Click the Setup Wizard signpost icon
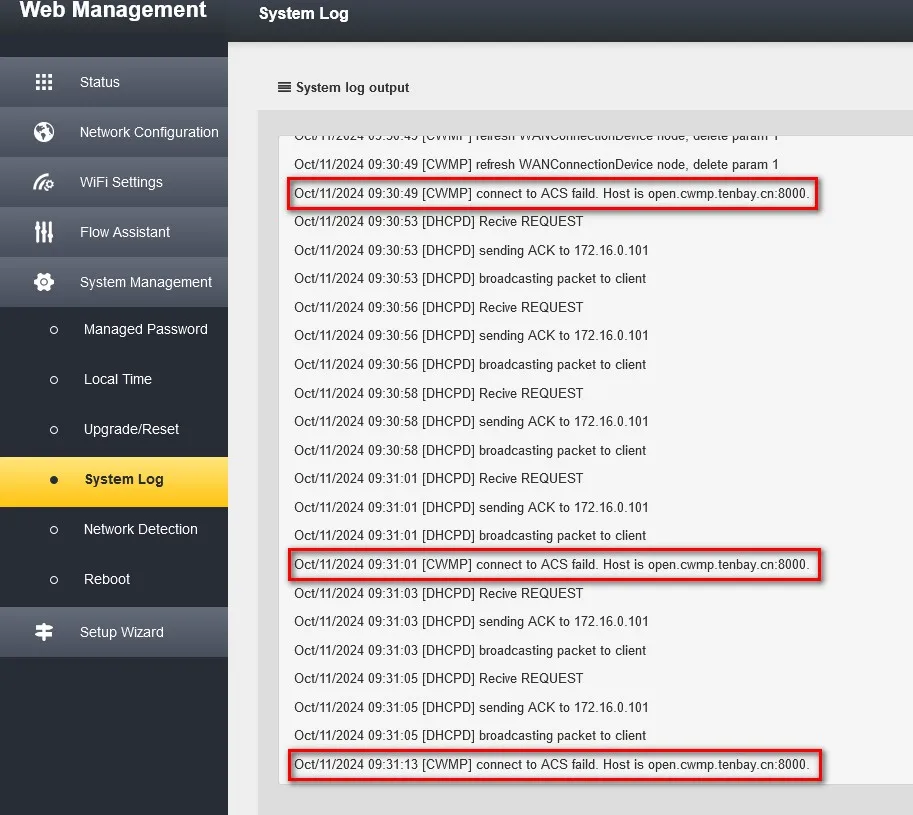The height and width of the screenshot is (815, 913). pyautogui.click(x=44, y=632)
